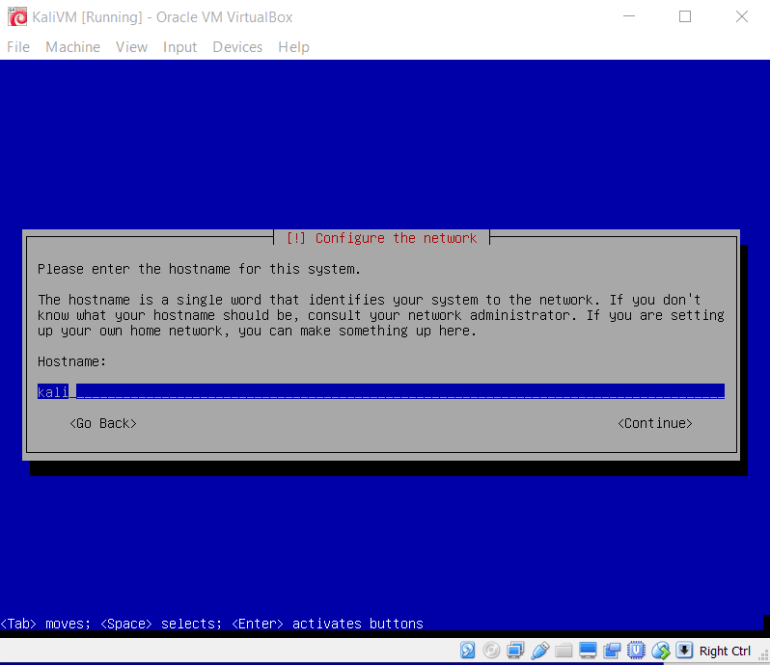Open the View menu
The height and width of the screenshot is (665, 770).
click(132, 47)
